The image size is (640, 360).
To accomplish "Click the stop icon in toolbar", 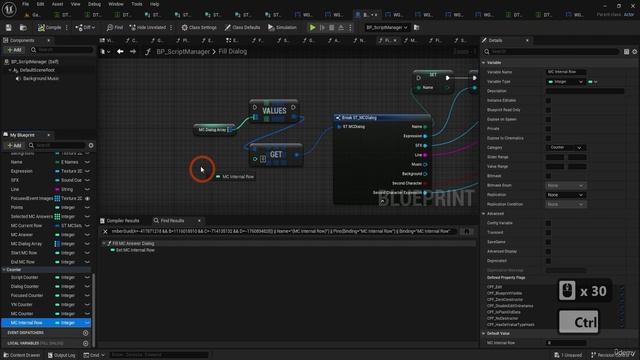I will 331,27.
